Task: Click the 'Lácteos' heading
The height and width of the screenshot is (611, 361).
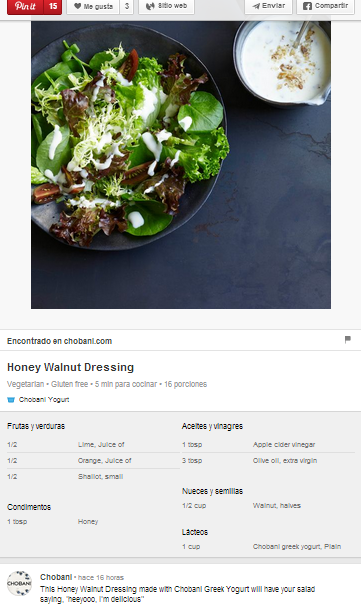Action: (195, 532)
